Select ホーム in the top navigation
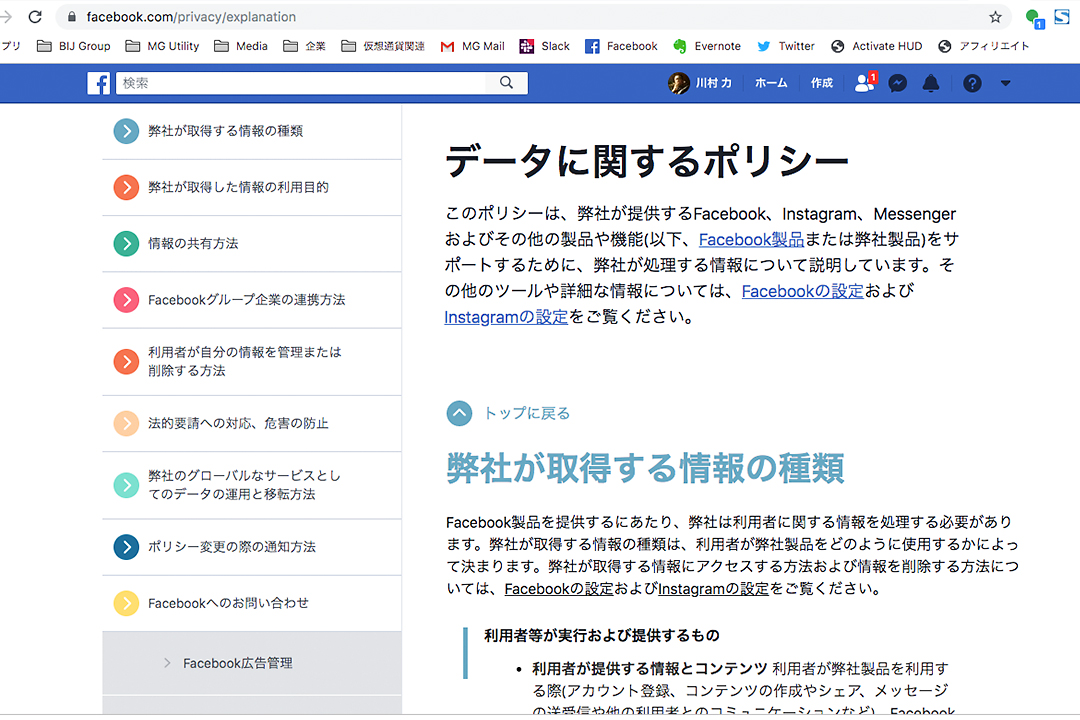Viewport: 1080px width, 720px height. point(770,83)
